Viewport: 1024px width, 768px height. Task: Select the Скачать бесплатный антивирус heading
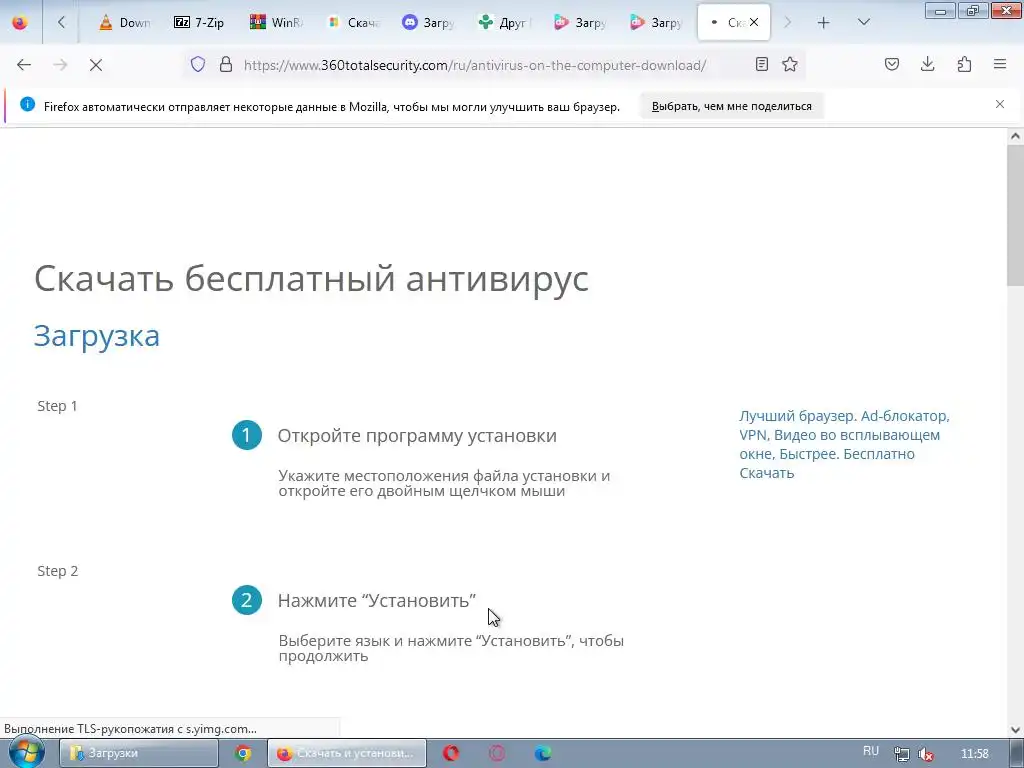pyautogui.click(x=312, y=279)
